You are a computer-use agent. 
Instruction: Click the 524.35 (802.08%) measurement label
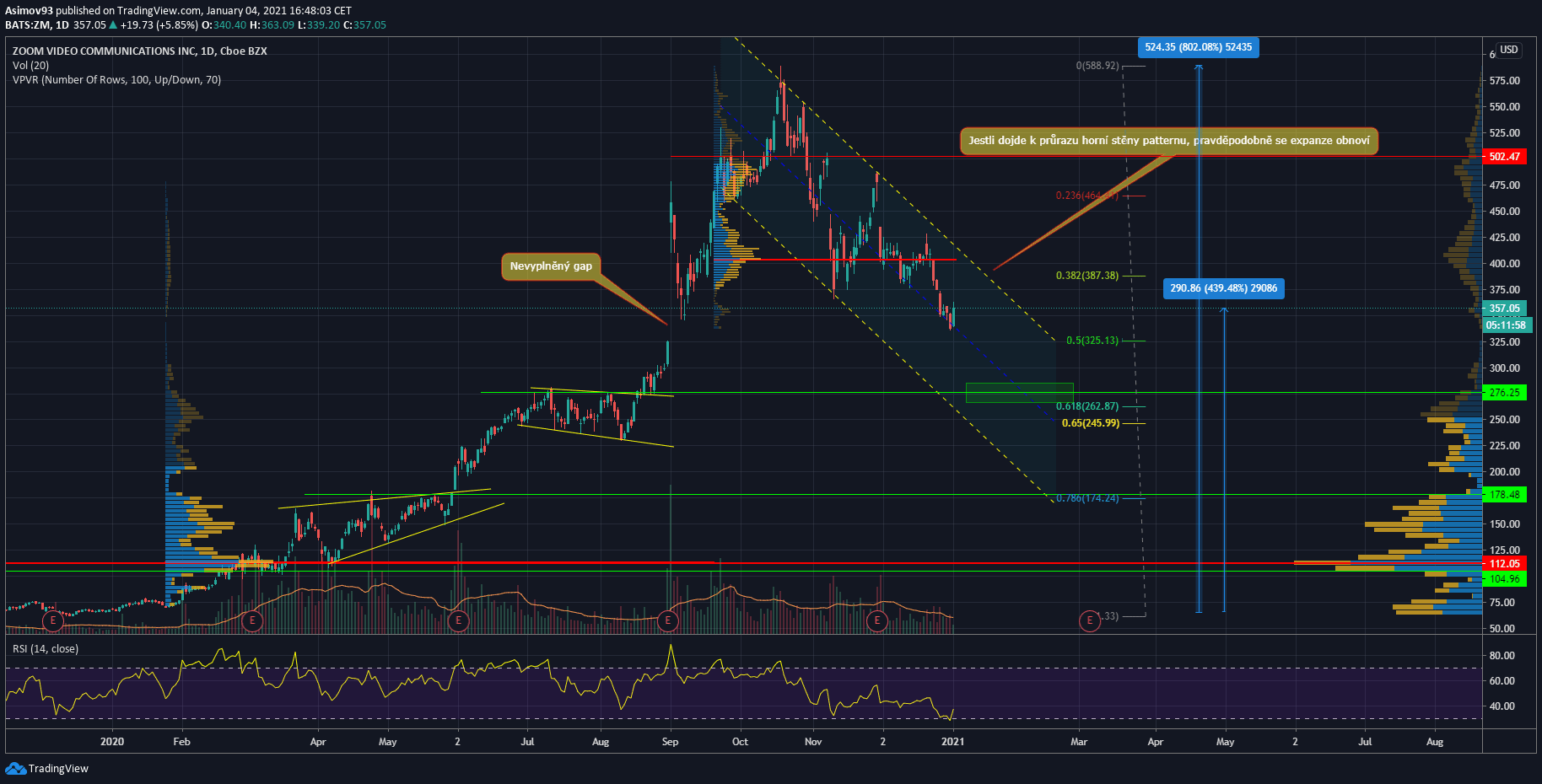point(1198,47)
